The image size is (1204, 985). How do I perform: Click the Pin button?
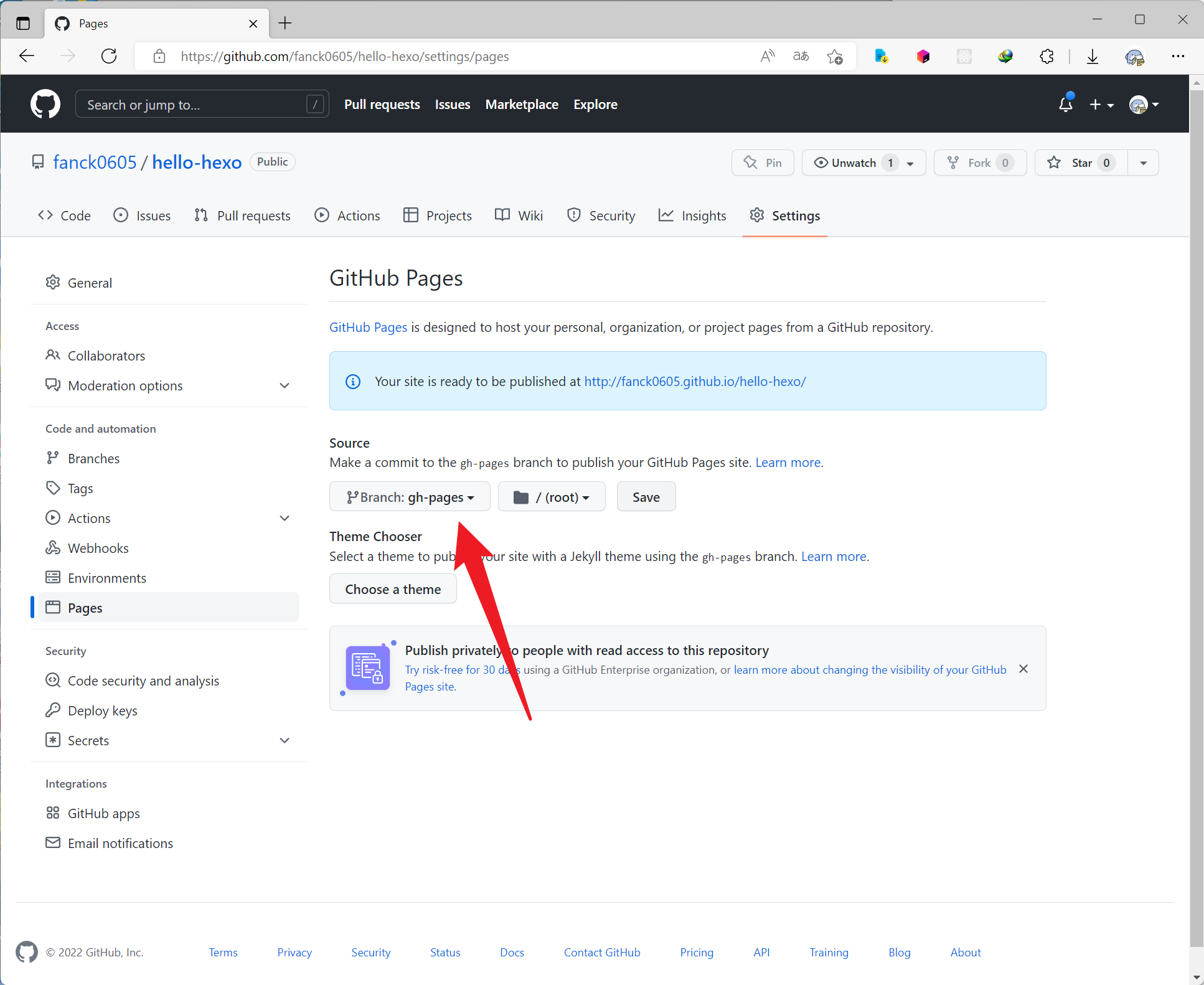[x=763, y=163]
